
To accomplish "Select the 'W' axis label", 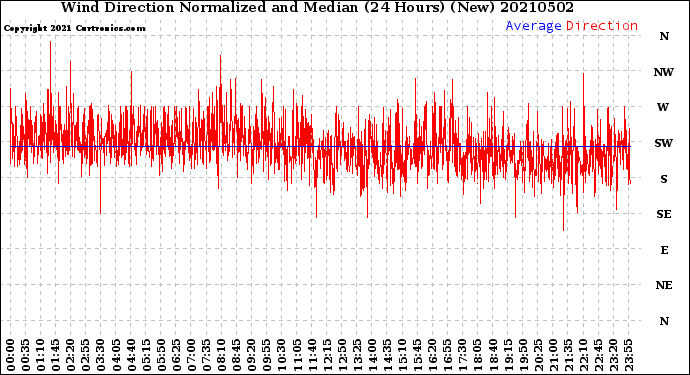I will click(663, 107).
